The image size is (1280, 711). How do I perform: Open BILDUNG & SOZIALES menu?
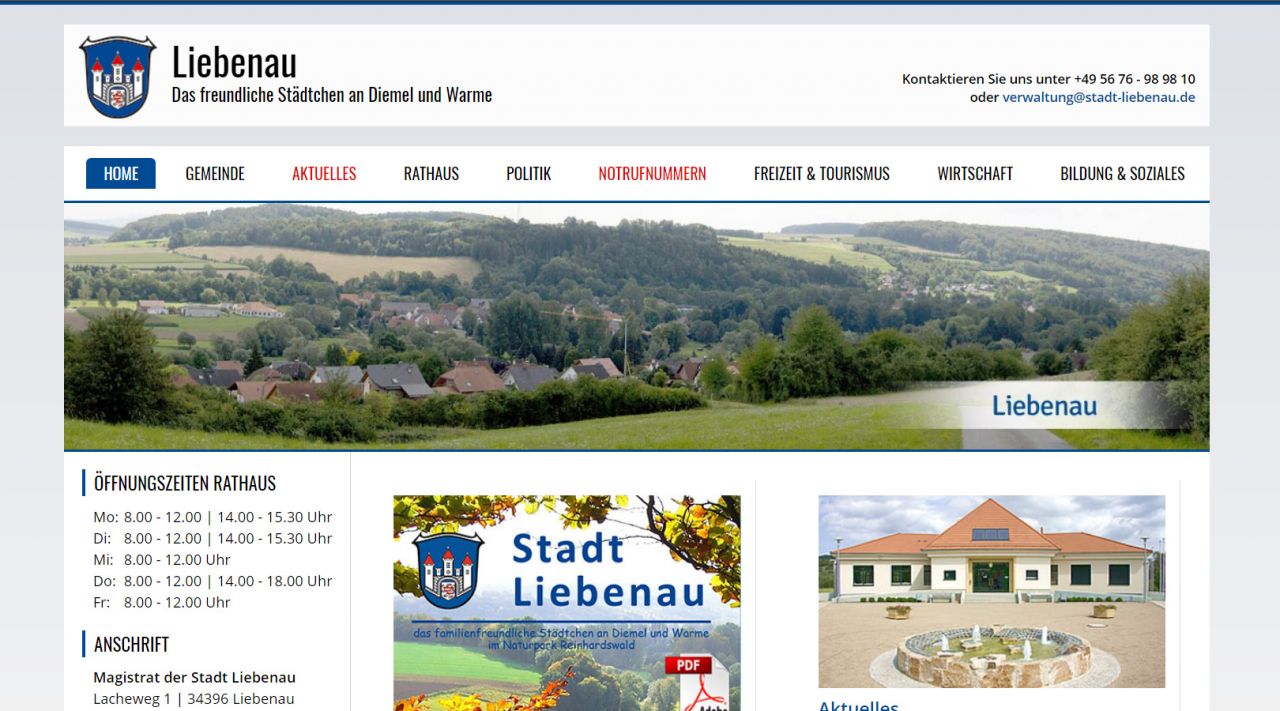tap(1122, 173)
